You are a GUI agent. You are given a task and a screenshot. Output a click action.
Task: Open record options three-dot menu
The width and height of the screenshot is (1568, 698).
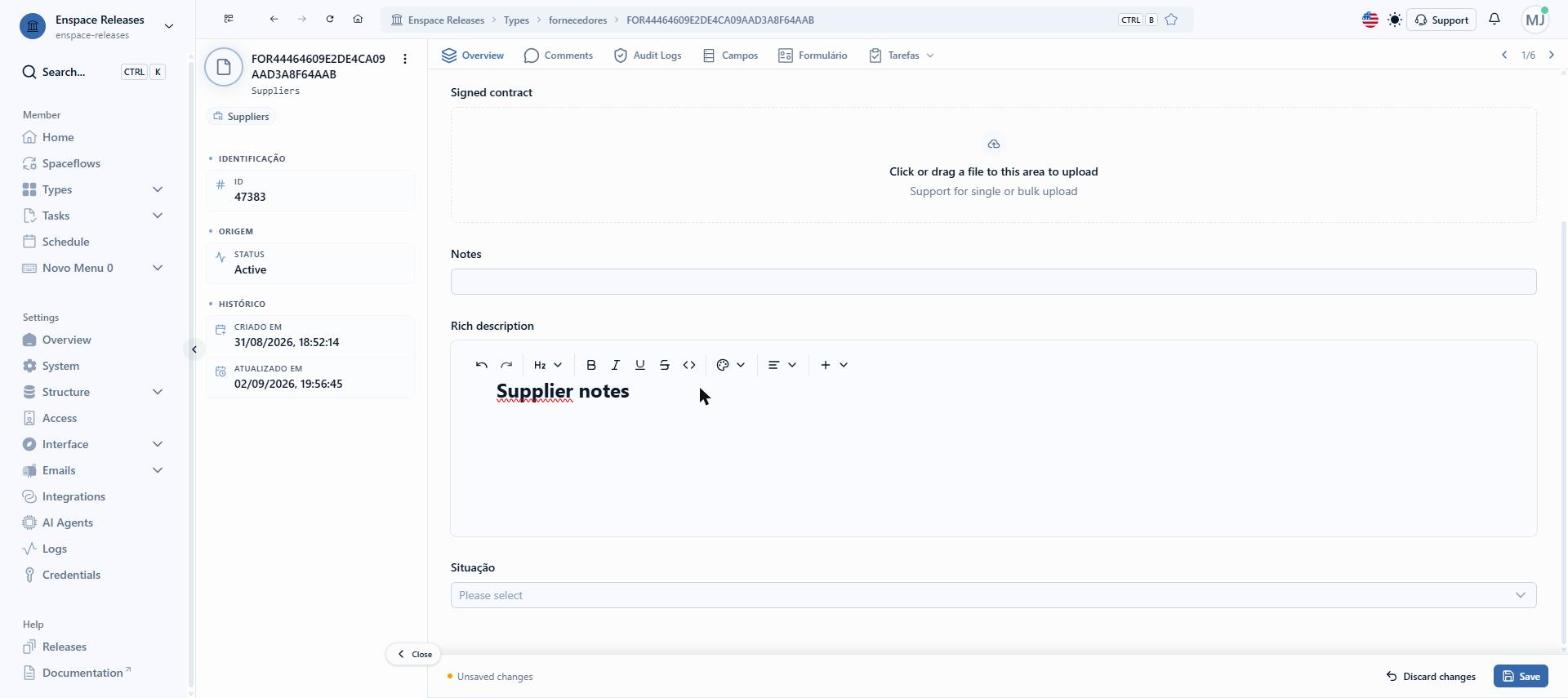click(x=405, y=59)
